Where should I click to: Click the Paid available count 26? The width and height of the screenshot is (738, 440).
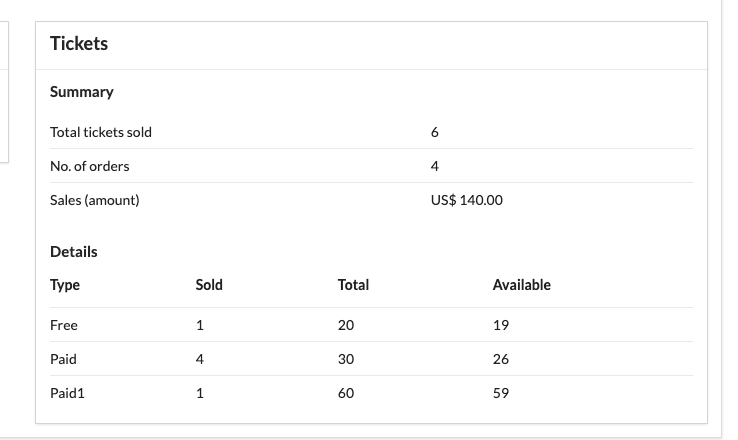pos(501,359)
